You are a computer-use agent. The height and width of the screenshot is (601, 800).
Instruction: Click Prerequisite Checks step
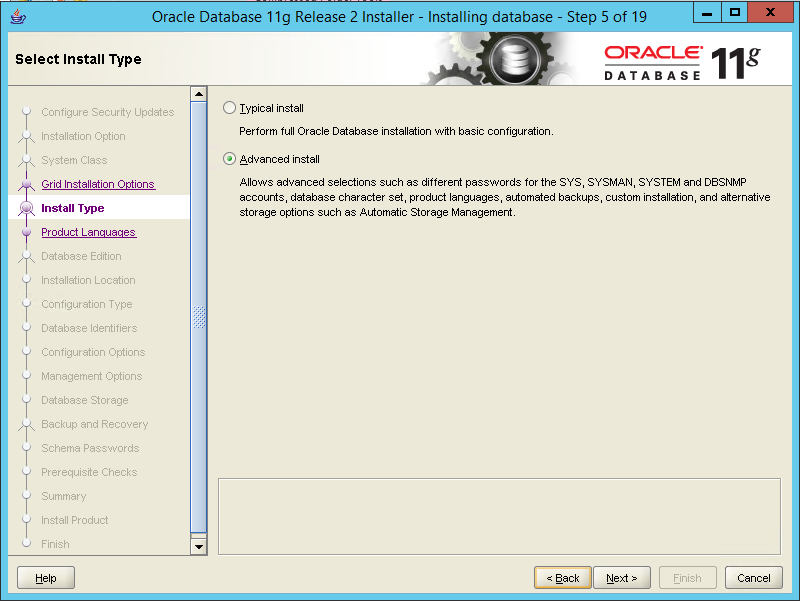pyautogui.click(x=89, y=472)
